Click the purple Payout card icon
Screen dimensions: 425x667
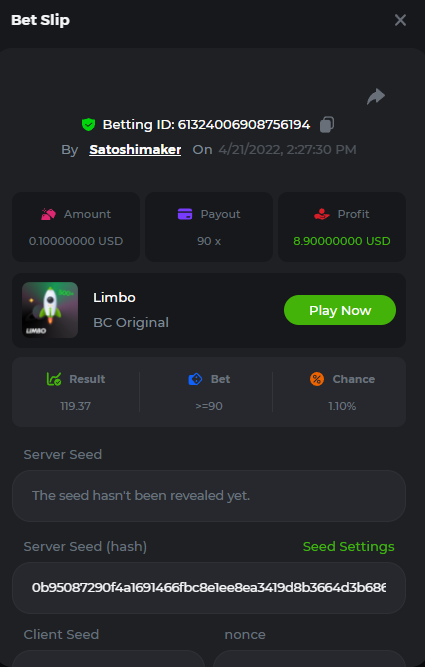pos(185,214)
